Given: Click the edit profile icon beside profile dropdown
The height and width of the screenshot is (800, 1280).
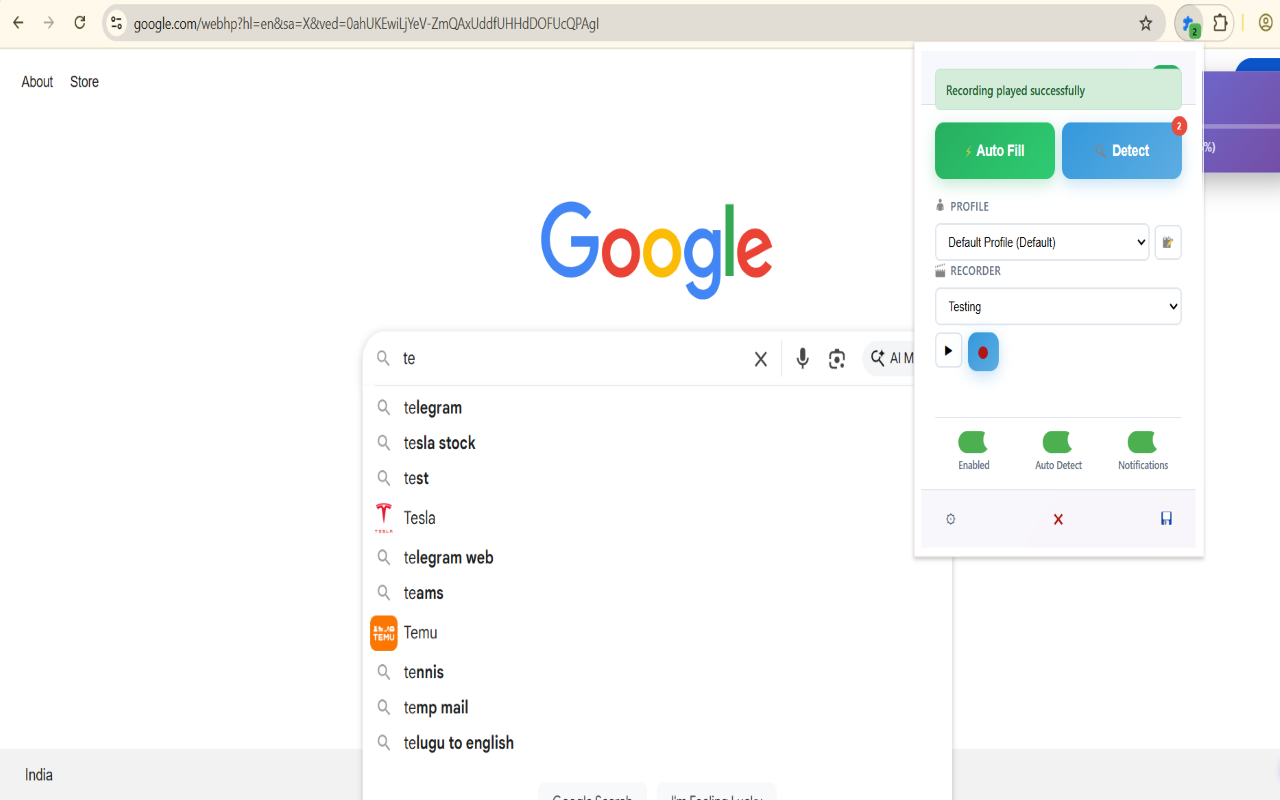Looking at the screenshot, I should coord(1168,242).
